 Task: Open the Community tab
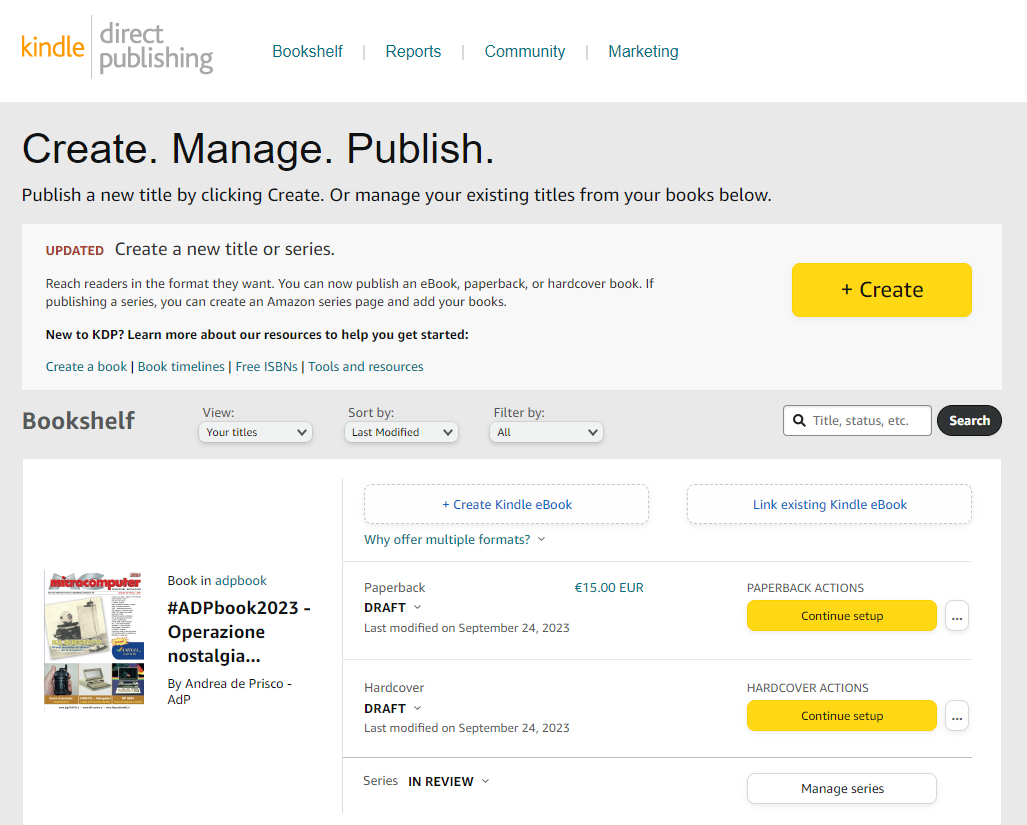click(x=525, y=51)
